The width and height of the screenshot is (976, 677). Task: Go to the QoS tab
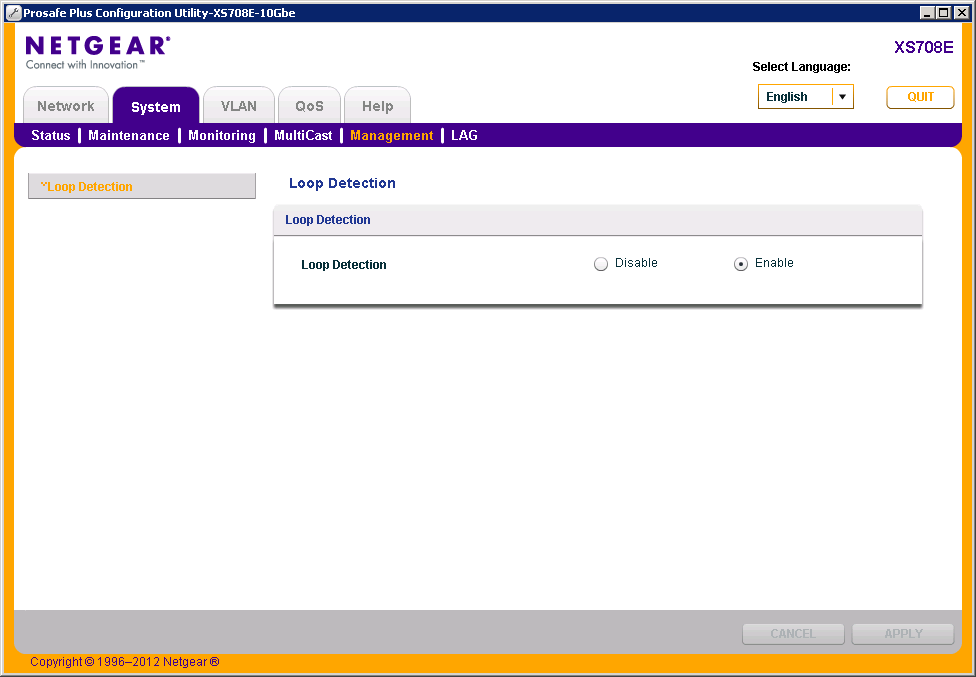point(309,106)
